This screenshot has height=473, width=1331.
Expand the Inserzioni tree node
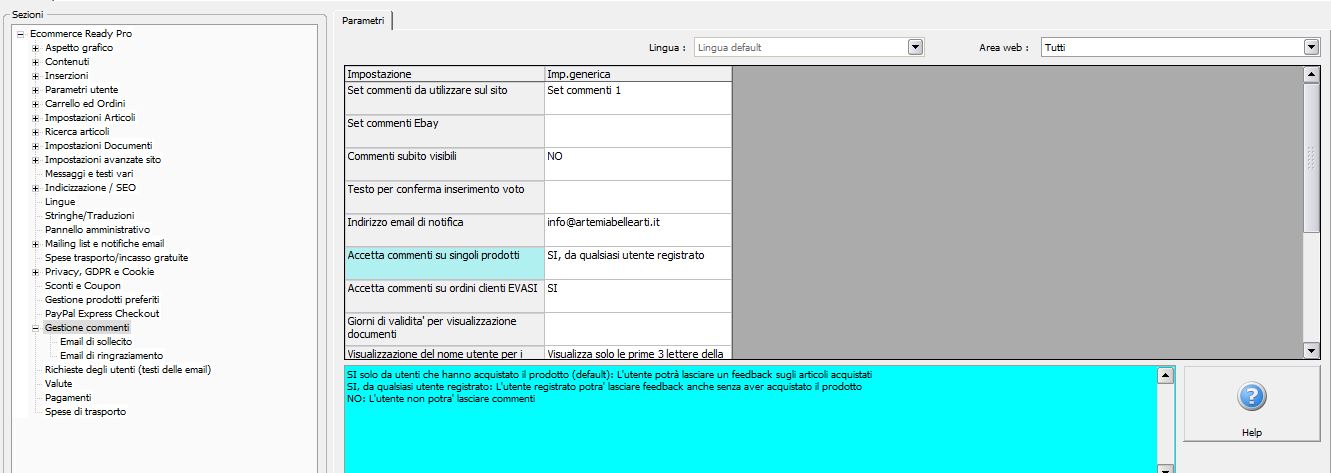[35, 76]
